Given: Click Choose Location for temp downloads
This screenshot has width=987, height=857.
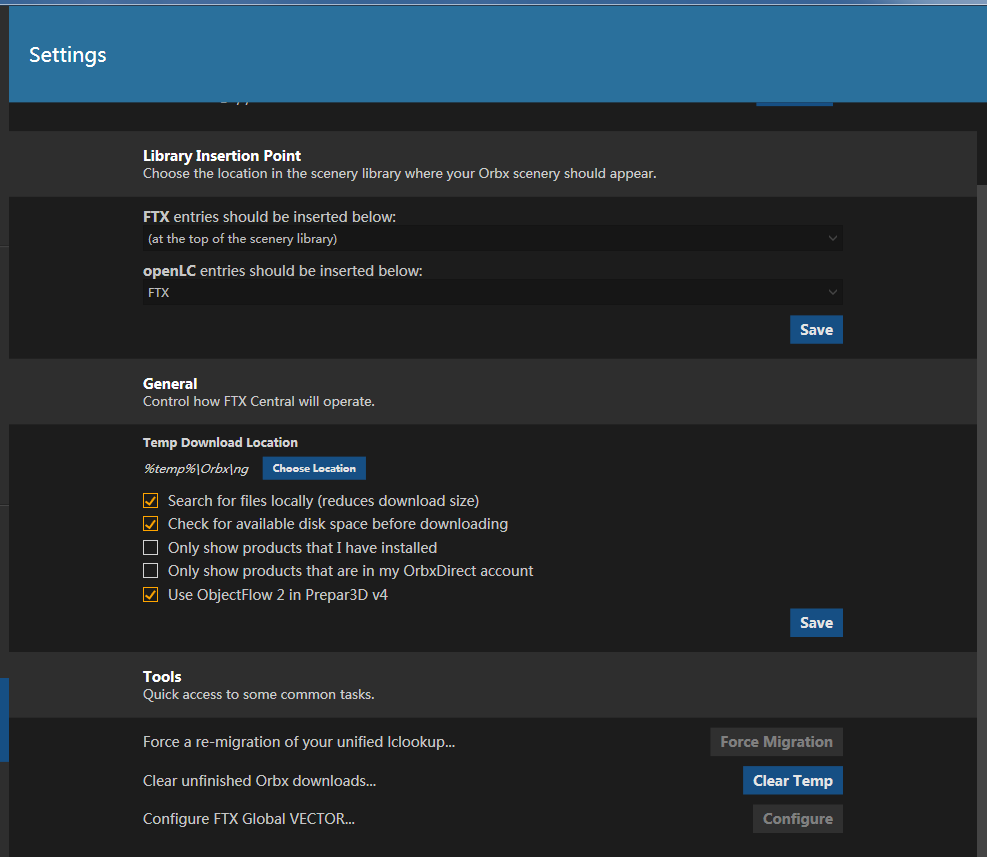Looking at the screenshot, I should [314, 468].
